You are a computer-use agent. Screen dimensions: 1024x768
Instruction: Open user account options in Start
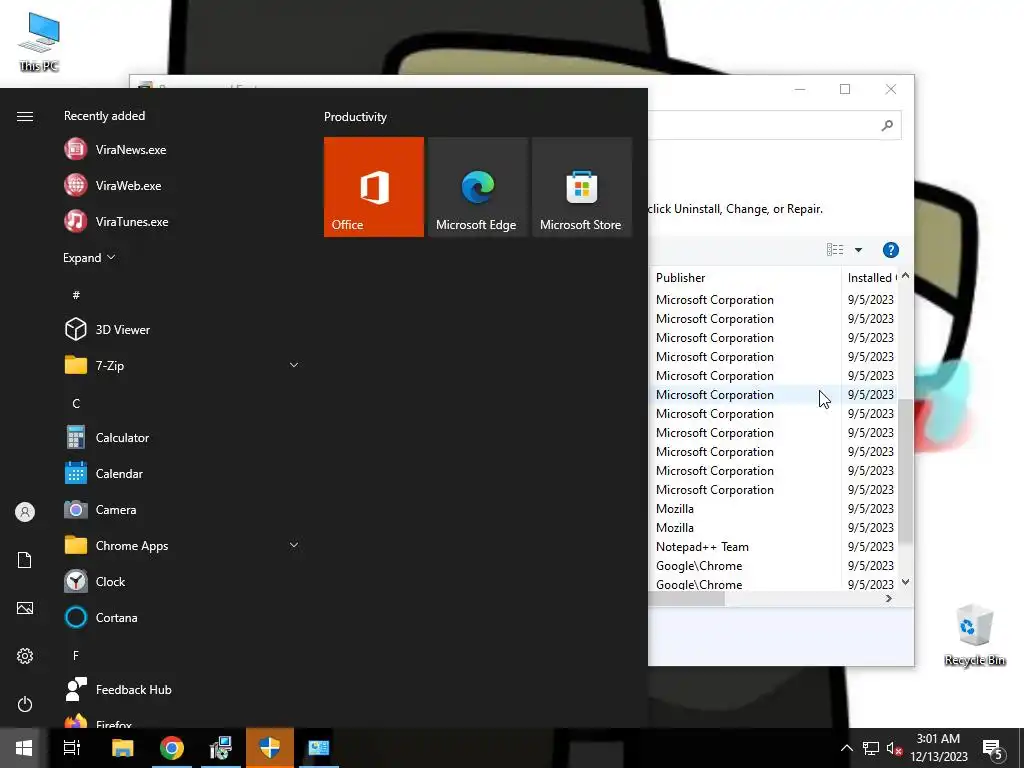pyautogui.click(x=25, y=512)
